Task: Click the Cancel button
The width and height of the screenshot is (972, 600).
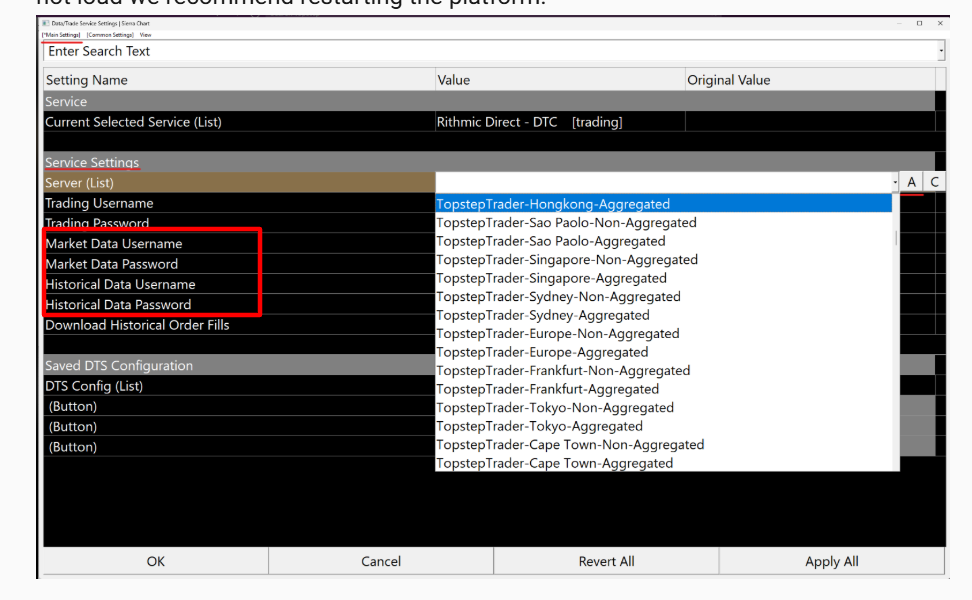Action: click(x=381, y=561)
